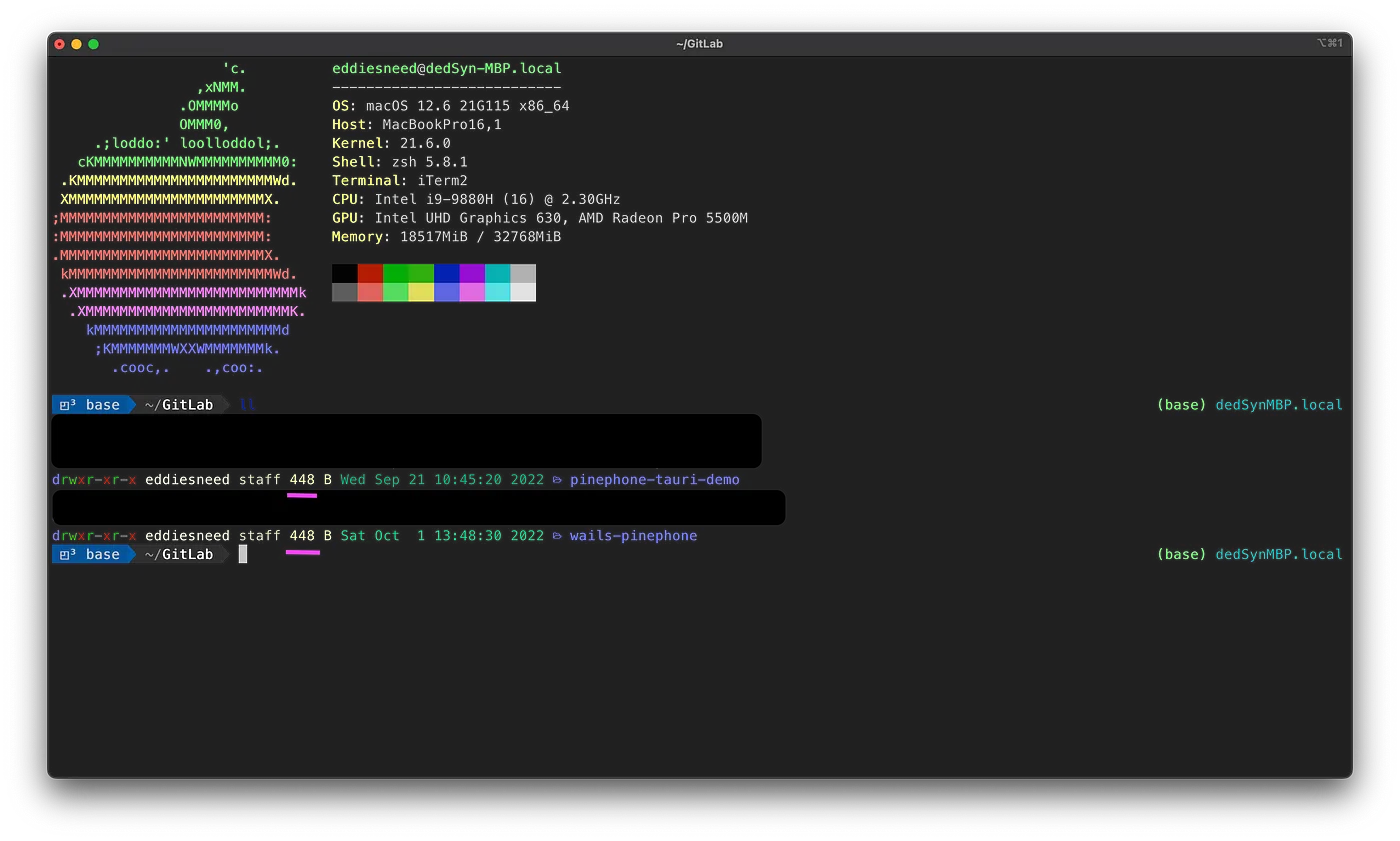The width and height of the screenshot is (1400, 841).
Task: Pick the salmon light-red color block
Action: tap(370, 292)
